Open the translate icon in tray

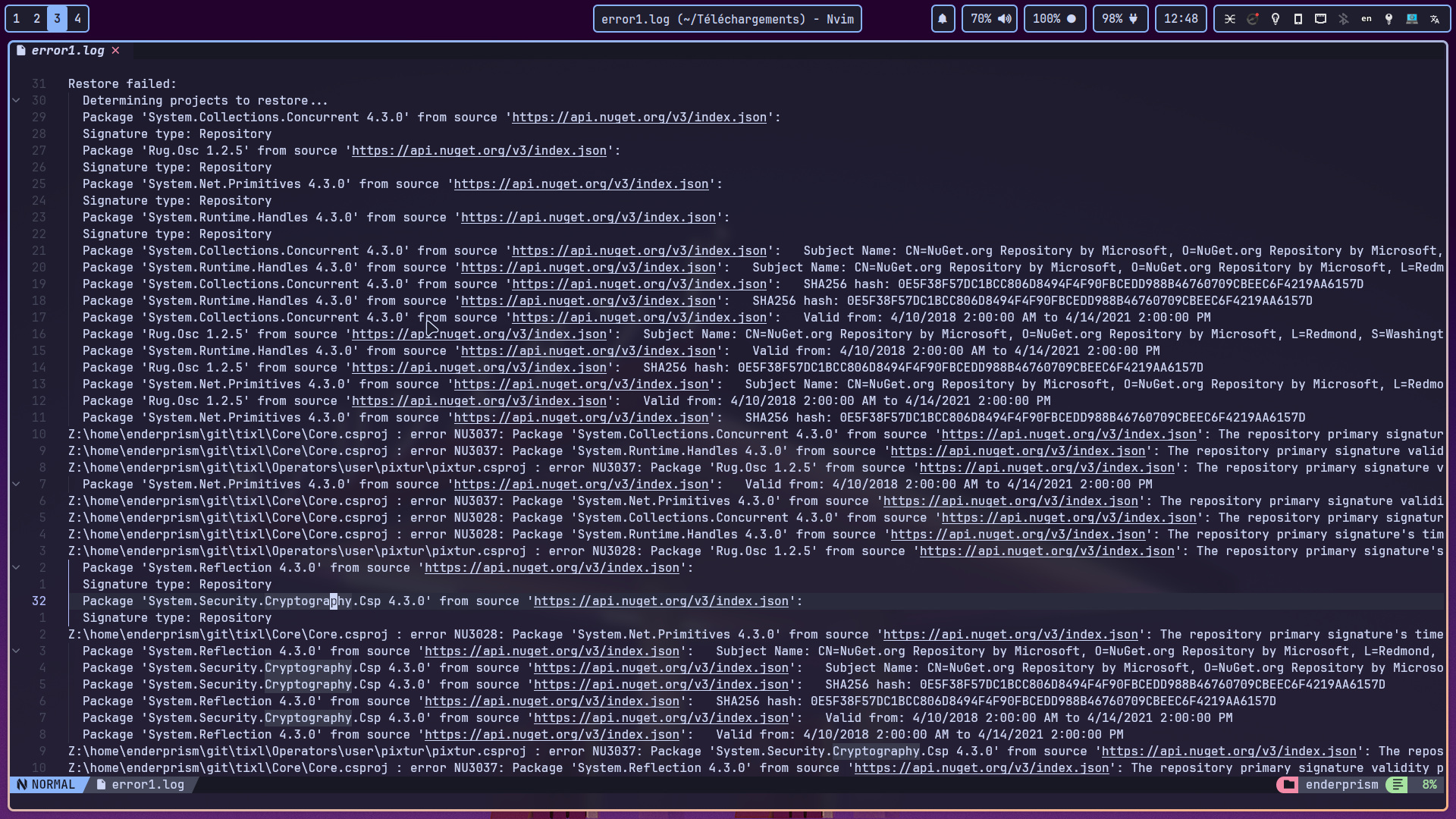click(1435, 19)
